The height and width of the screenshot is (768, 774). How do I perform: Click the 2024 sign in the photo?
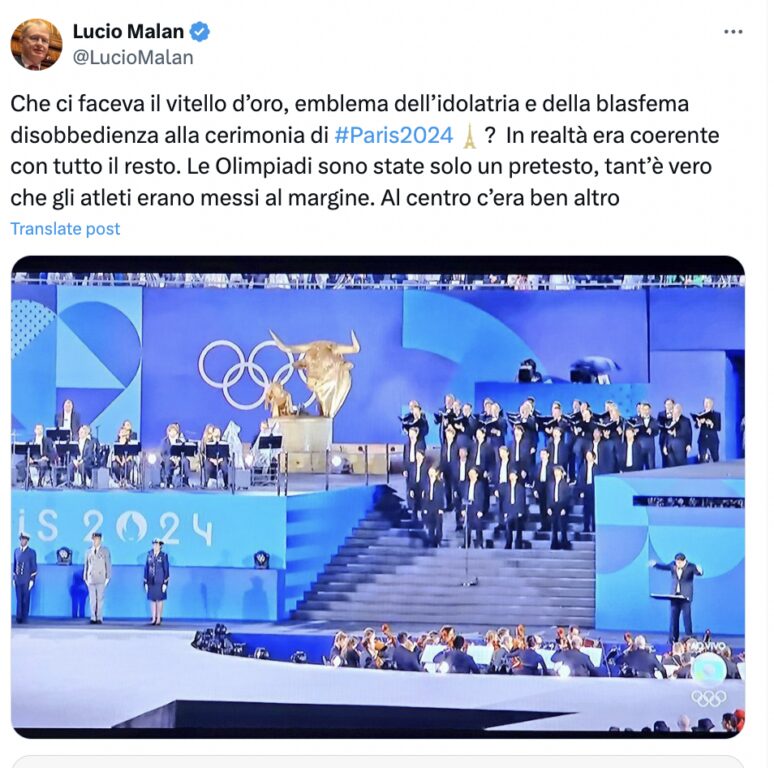(147, 528)
